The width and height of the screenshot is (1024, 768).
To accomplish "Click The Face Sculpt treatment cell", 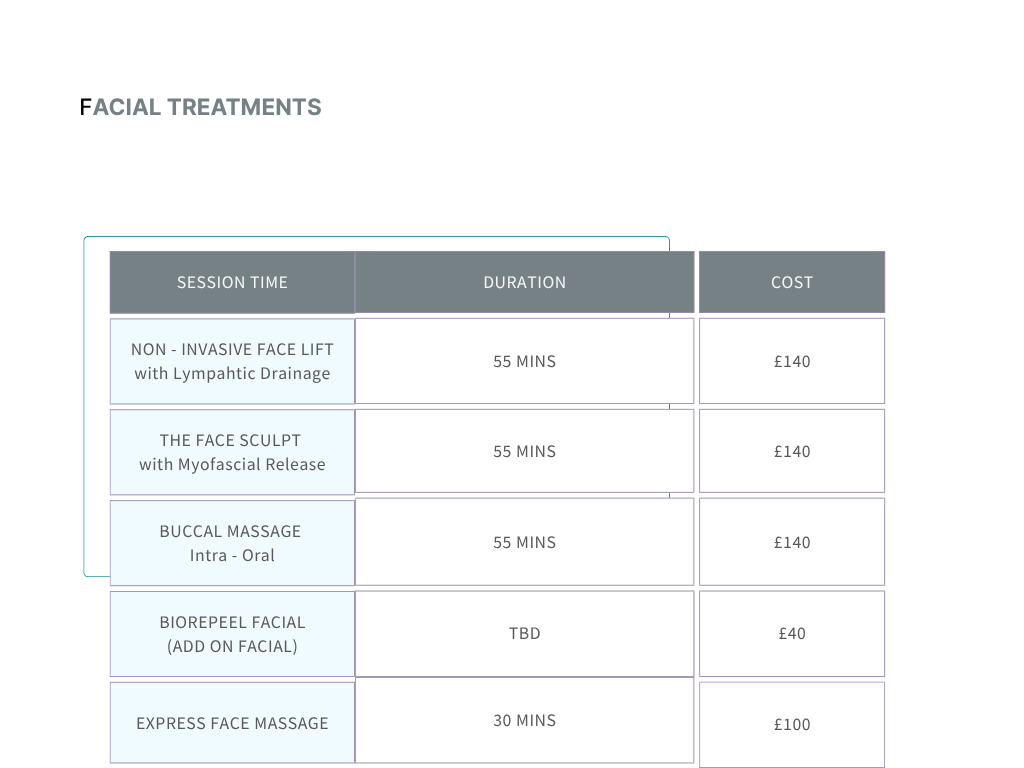I will [x=232, y=452].
